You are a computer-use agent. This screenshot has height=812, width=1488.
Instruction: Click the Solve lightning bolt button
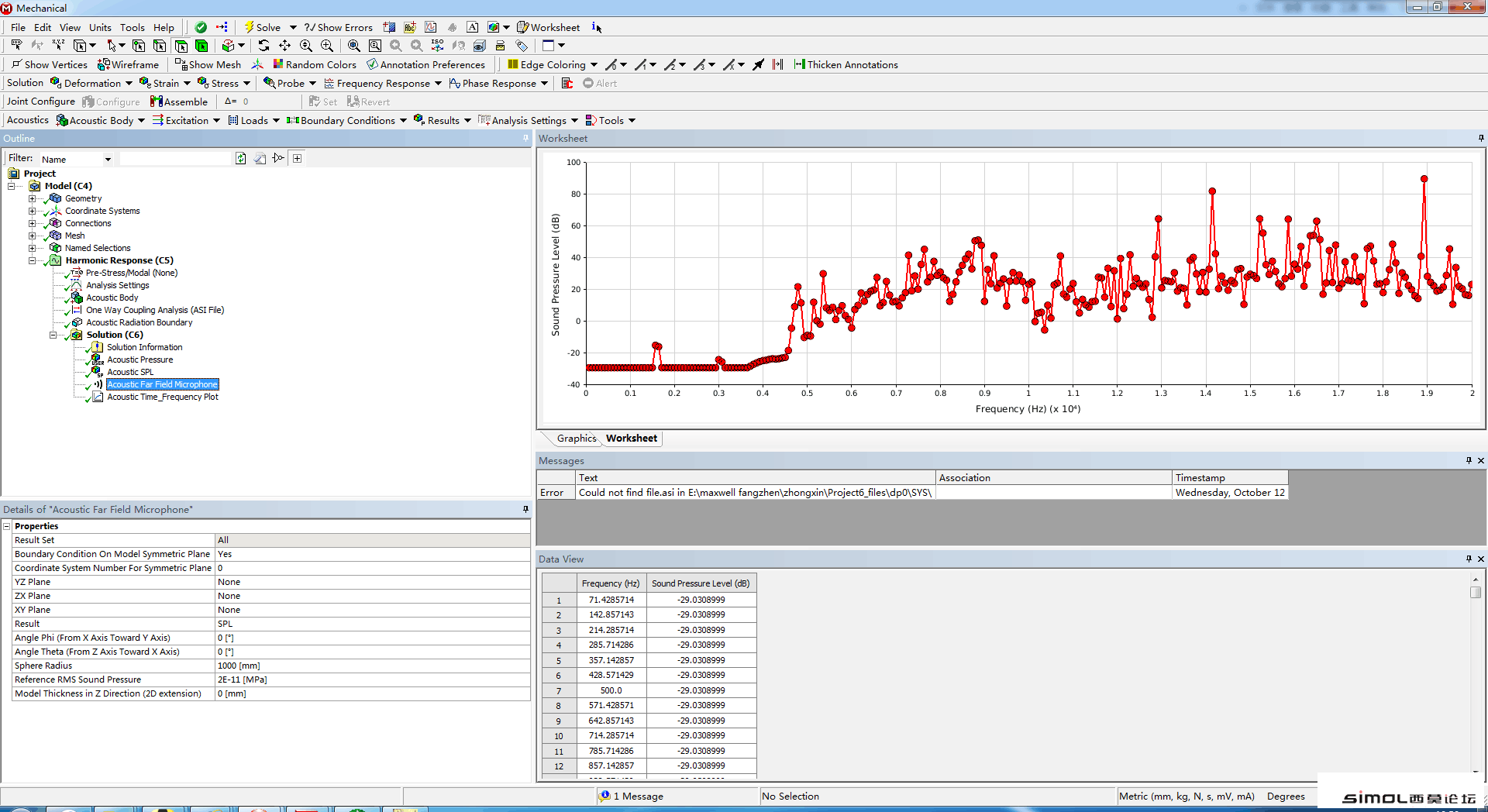tap(263, 27)
